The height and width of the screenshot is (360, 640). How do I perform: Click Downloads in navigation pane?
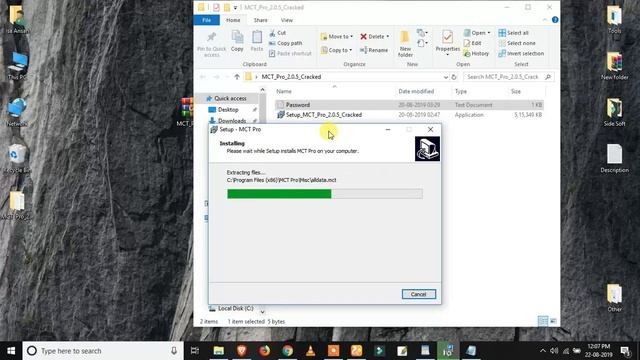point(231,120)
